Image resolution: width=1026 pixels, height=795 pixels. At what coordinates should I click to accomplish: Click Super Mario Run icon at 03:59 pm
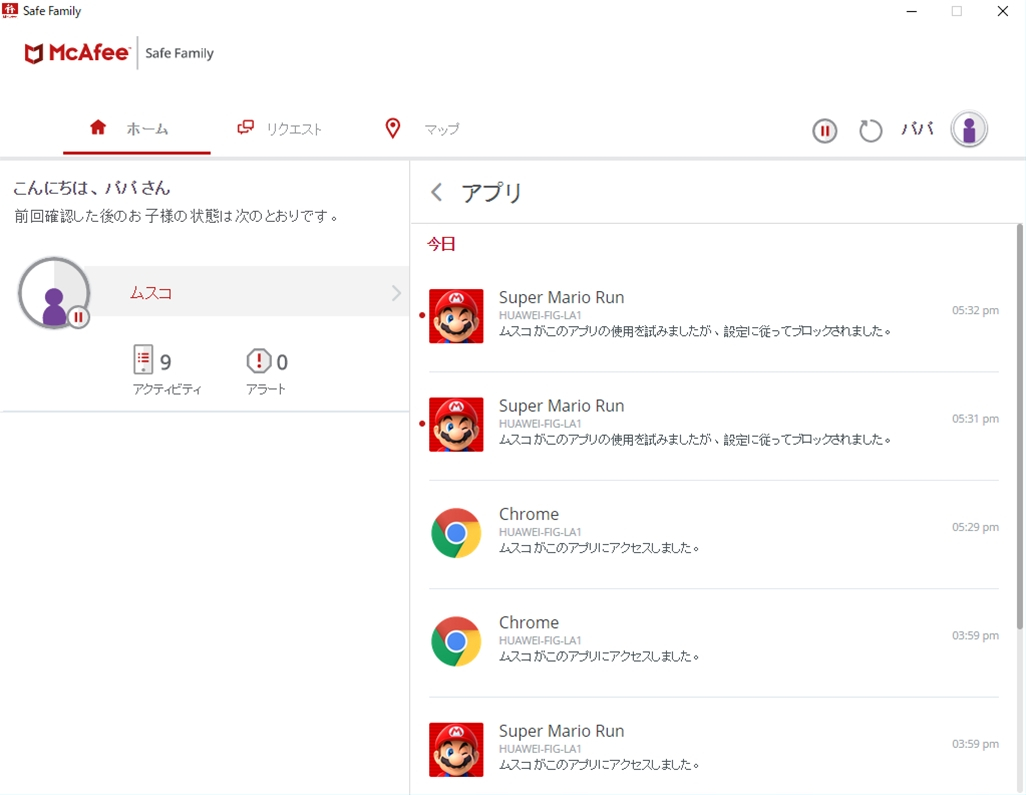click(456, 750)
